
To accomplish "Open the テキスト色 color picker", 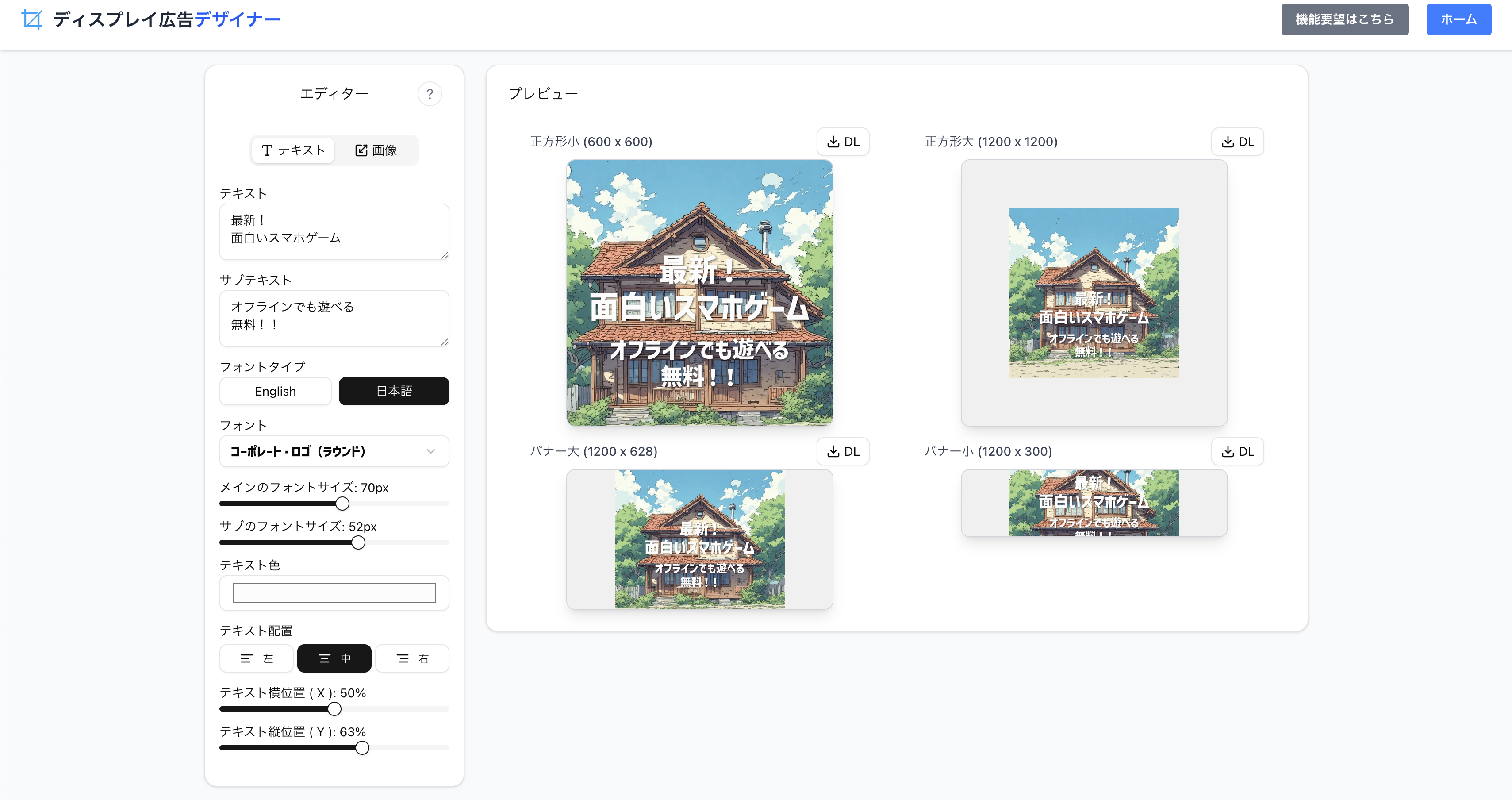I will click(x=334, y=593).
